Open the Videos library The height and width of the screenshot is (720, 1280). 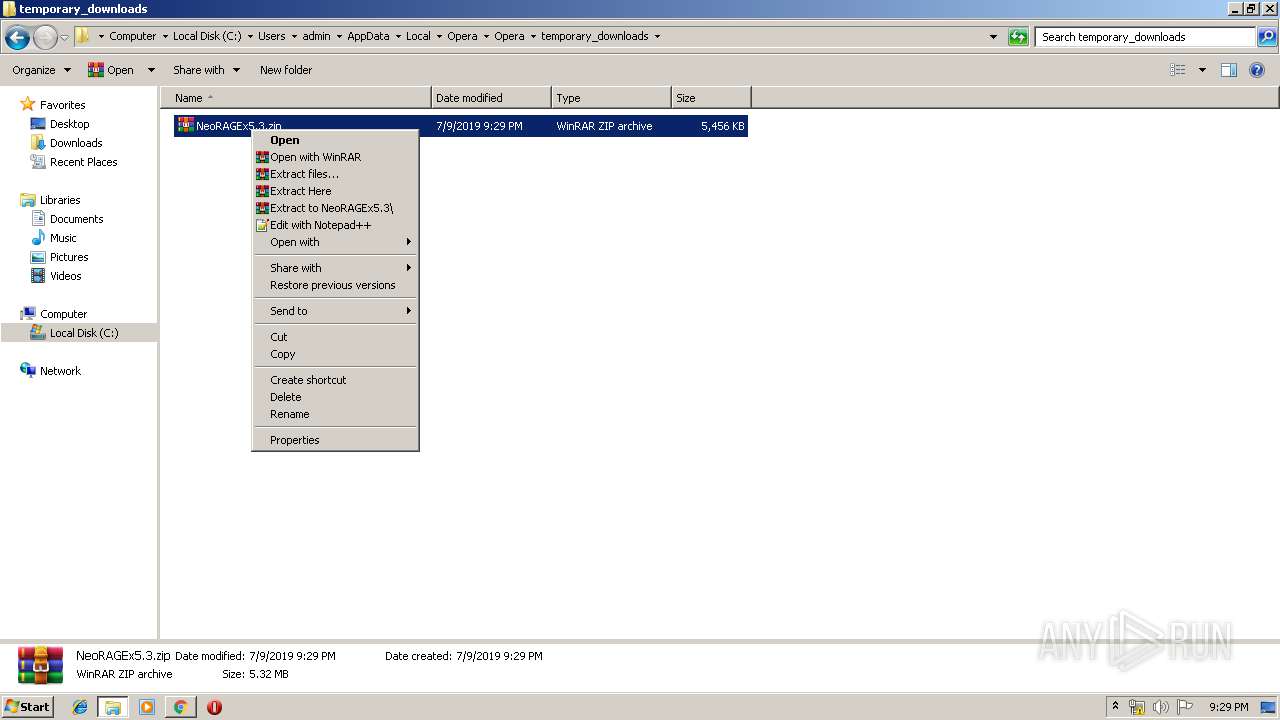click(x=65, y=276)
